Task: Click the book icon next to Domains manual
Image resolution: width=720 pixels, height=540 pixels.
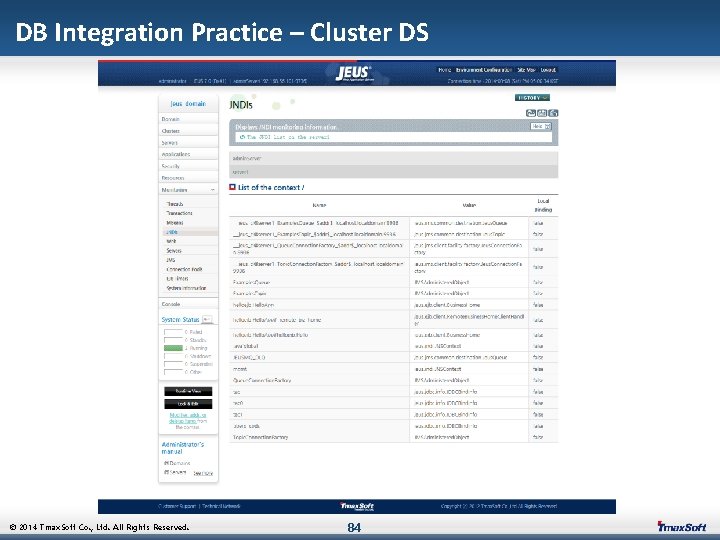Action: [x=166, y=463]
